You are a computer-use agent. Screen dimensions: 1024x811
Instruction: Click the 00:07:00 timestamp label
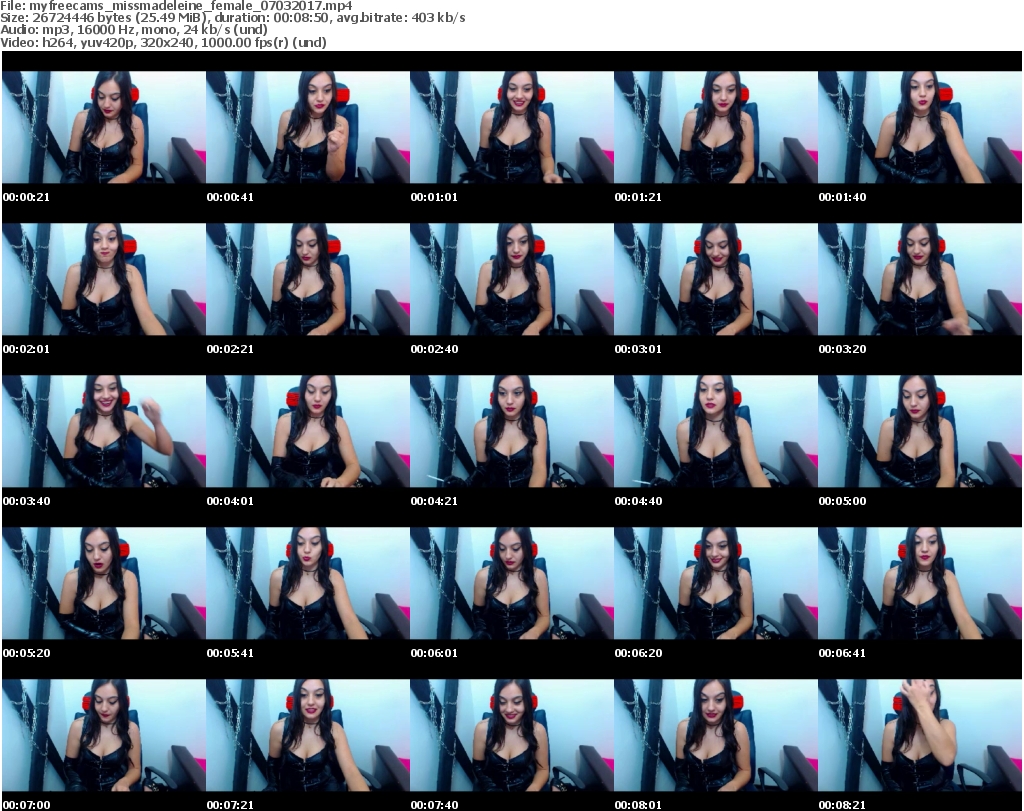26,805
